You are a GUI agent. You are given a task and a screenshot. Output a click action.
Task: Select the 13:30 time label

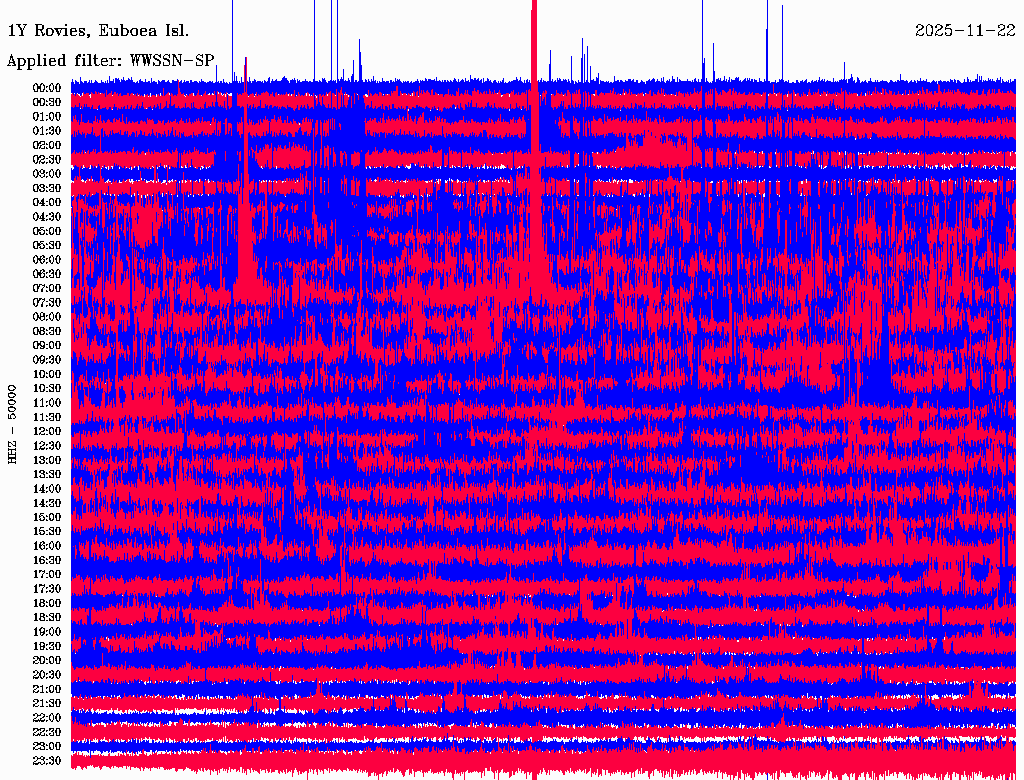(47, 474)
